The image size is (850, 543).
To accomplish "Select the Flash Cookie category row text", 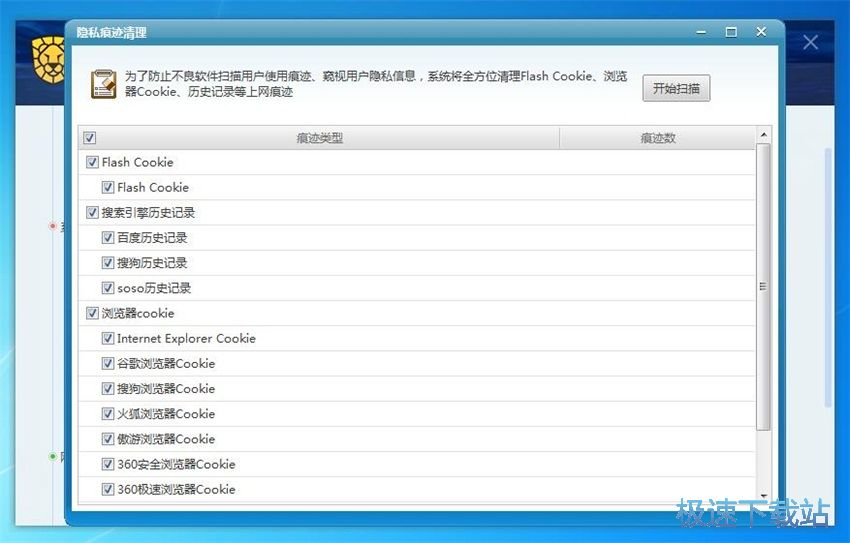I will (138, 162).
